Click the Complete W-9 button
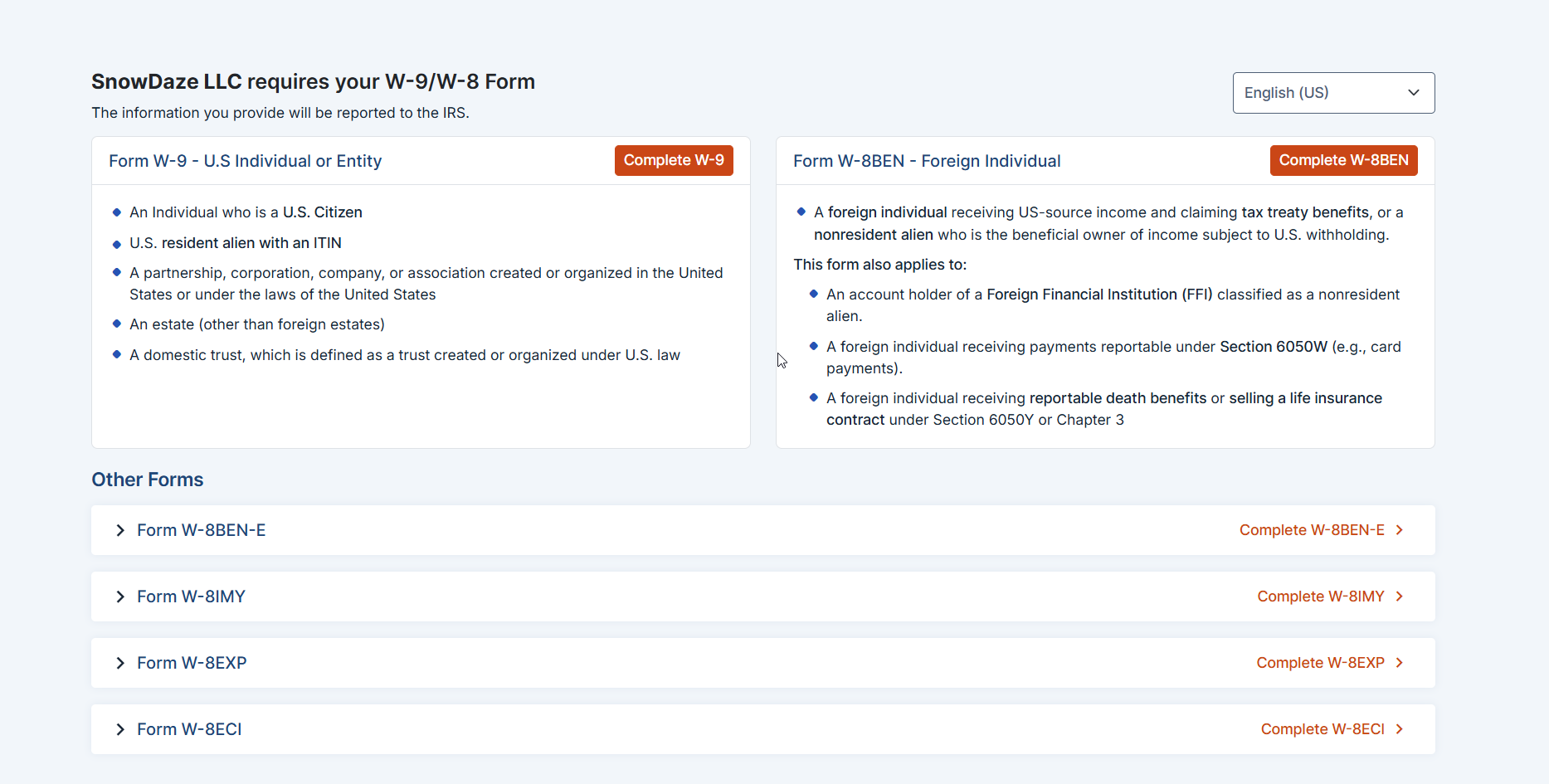The image size is (1549, 784). tap(674, 160)
